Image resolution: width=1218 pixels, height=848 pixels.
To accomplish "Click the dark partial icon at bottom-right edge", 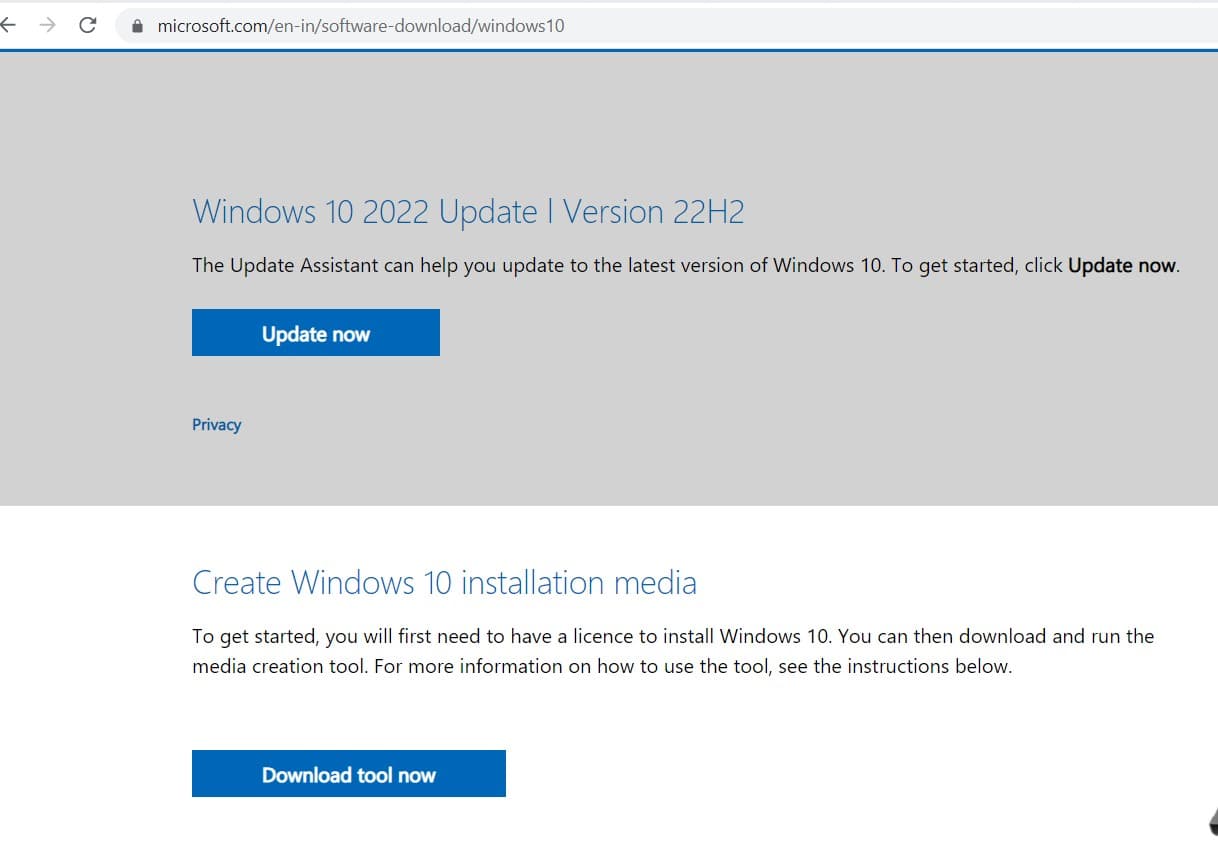I will [x=1211, y=821].
